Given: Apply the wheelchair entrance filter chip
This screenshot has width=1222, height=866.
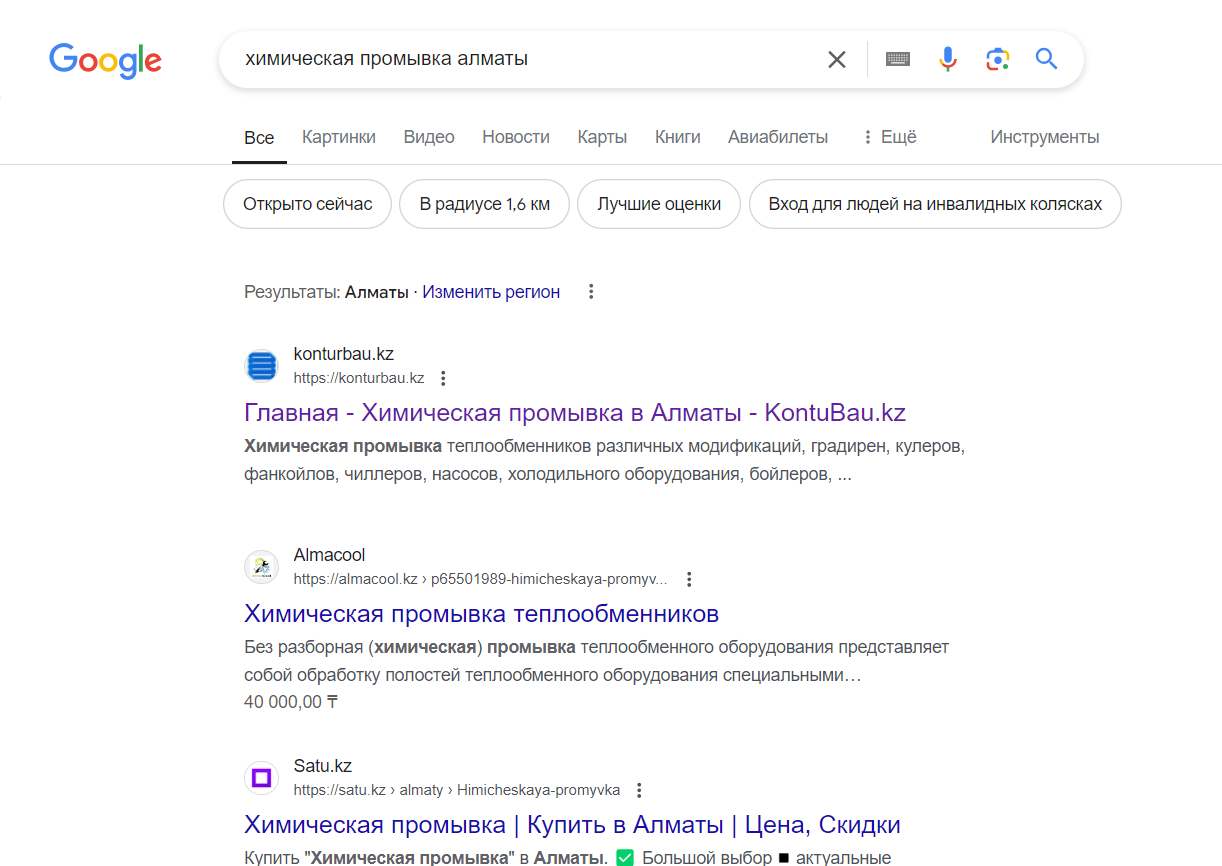Looking at the screenshot, I should [x=935, y=205].
